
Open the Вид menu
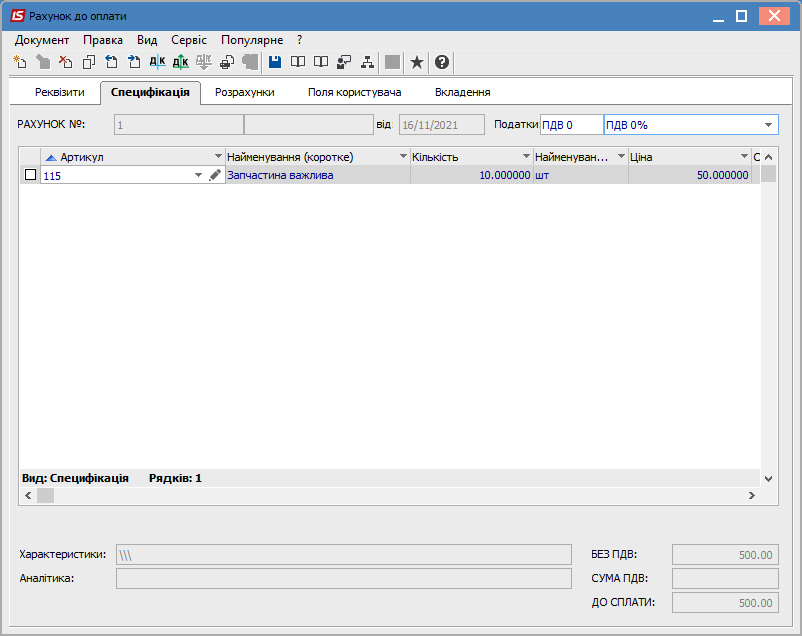(x=147, y=40)
